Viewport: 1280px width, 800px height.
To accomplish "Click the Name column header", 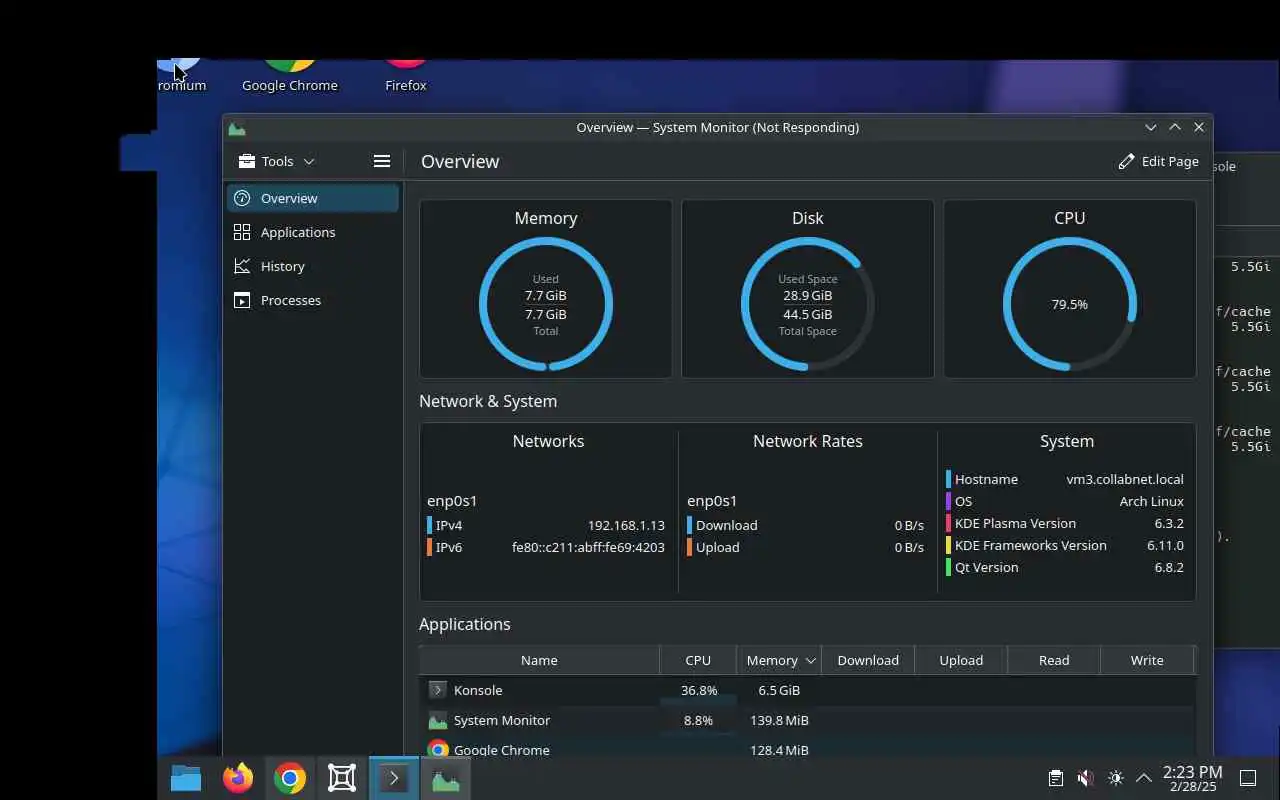I will (x=539, y=660).
